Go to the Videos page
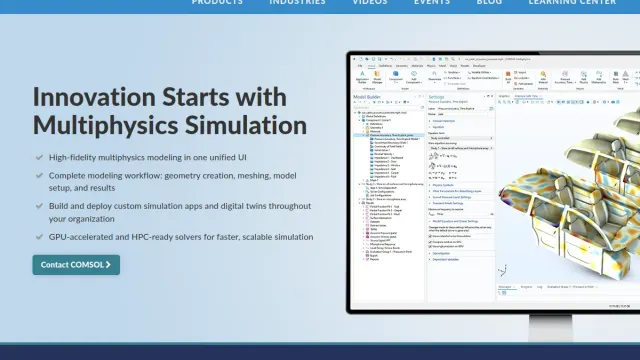 pyautogui.click(x=370, y=2)
